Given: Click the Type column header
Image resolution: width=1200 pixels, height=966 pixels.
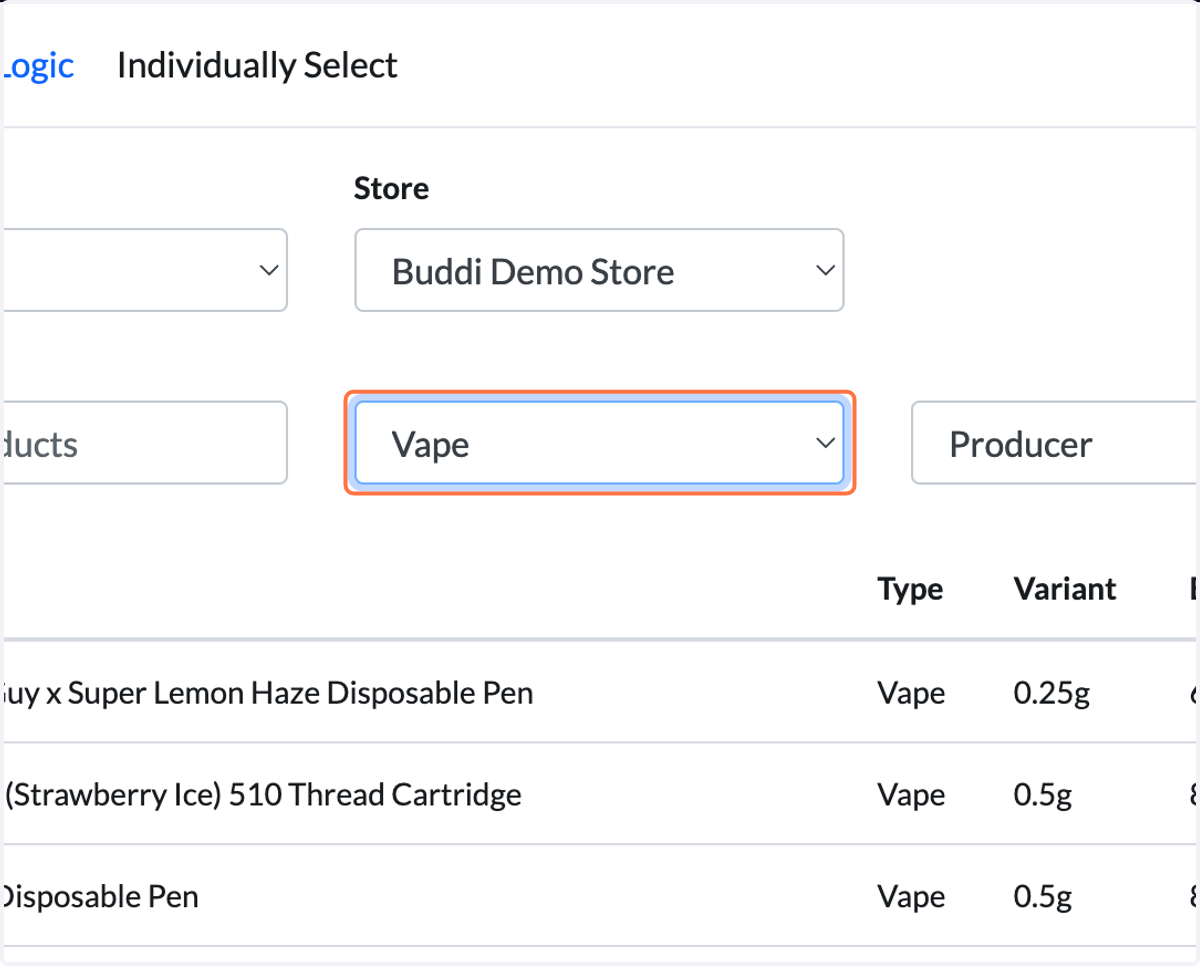Looking at the screenshot, I should (910, 589).
